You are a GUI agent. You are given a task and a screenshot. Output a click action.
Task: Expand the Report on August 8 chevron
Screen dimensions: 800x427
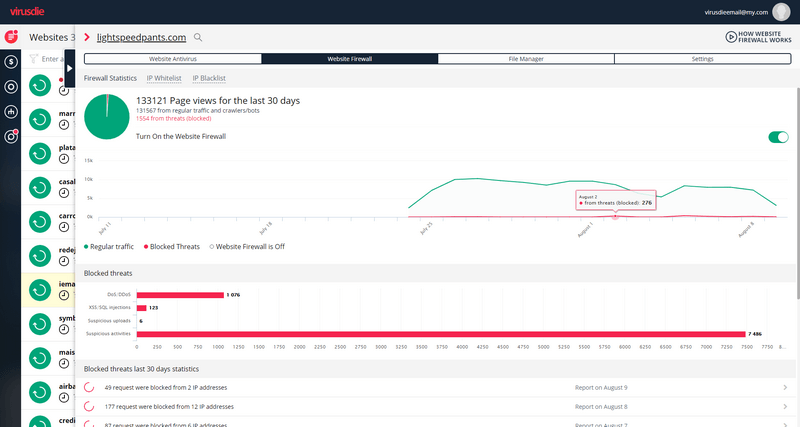(785, 406)
